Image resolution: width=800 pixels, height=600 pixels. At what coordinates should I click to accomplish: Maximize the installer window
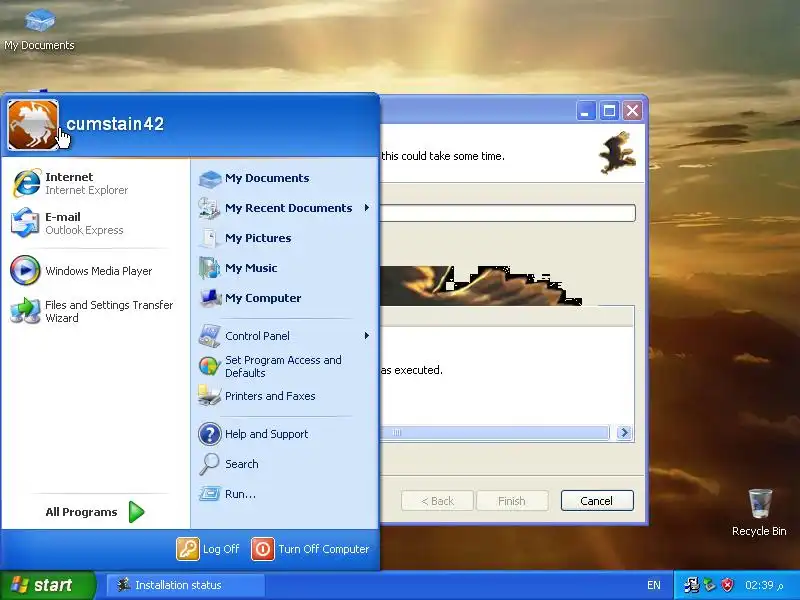pos(609,111)
